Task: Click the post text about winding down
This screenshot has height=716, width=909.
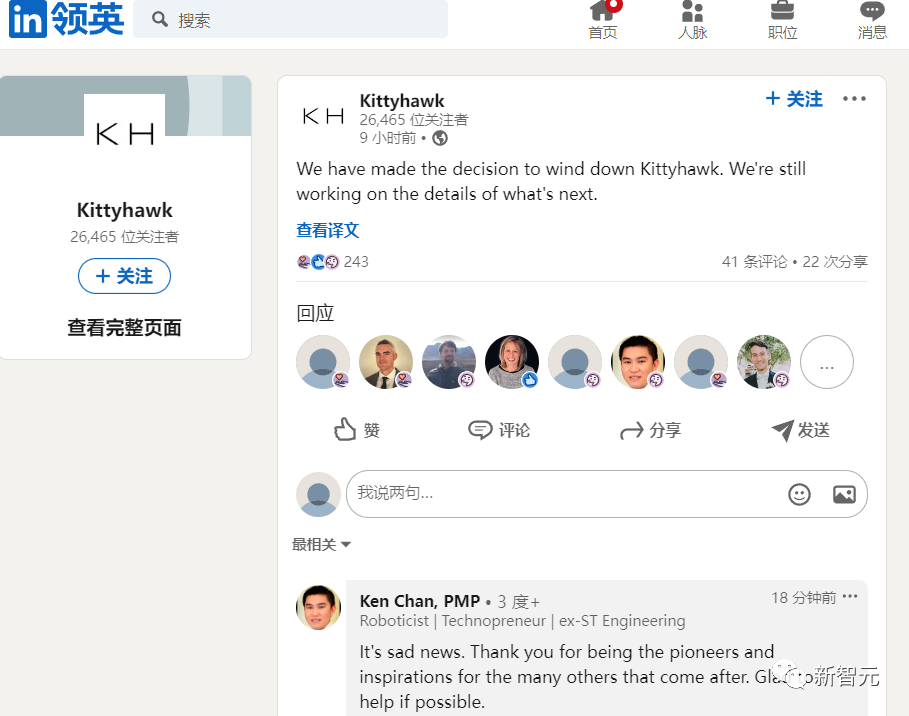Action: click(x=551, y=181)
